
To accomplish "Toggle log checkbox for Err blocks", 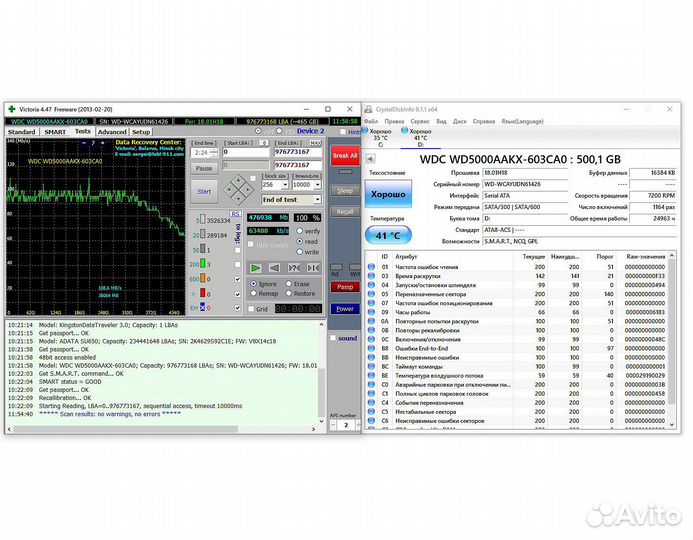I will tap(238, 308).
